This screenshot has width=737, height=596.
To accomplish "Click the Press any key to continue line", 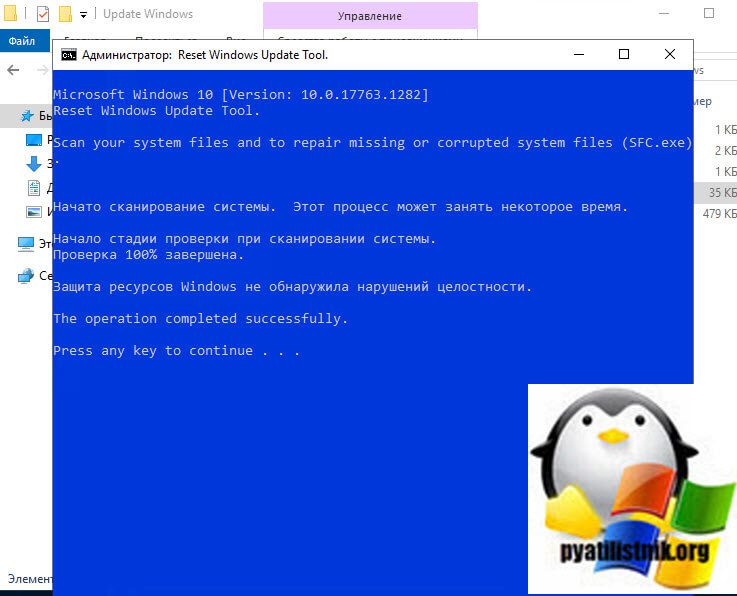I will [x=176, y=351].
